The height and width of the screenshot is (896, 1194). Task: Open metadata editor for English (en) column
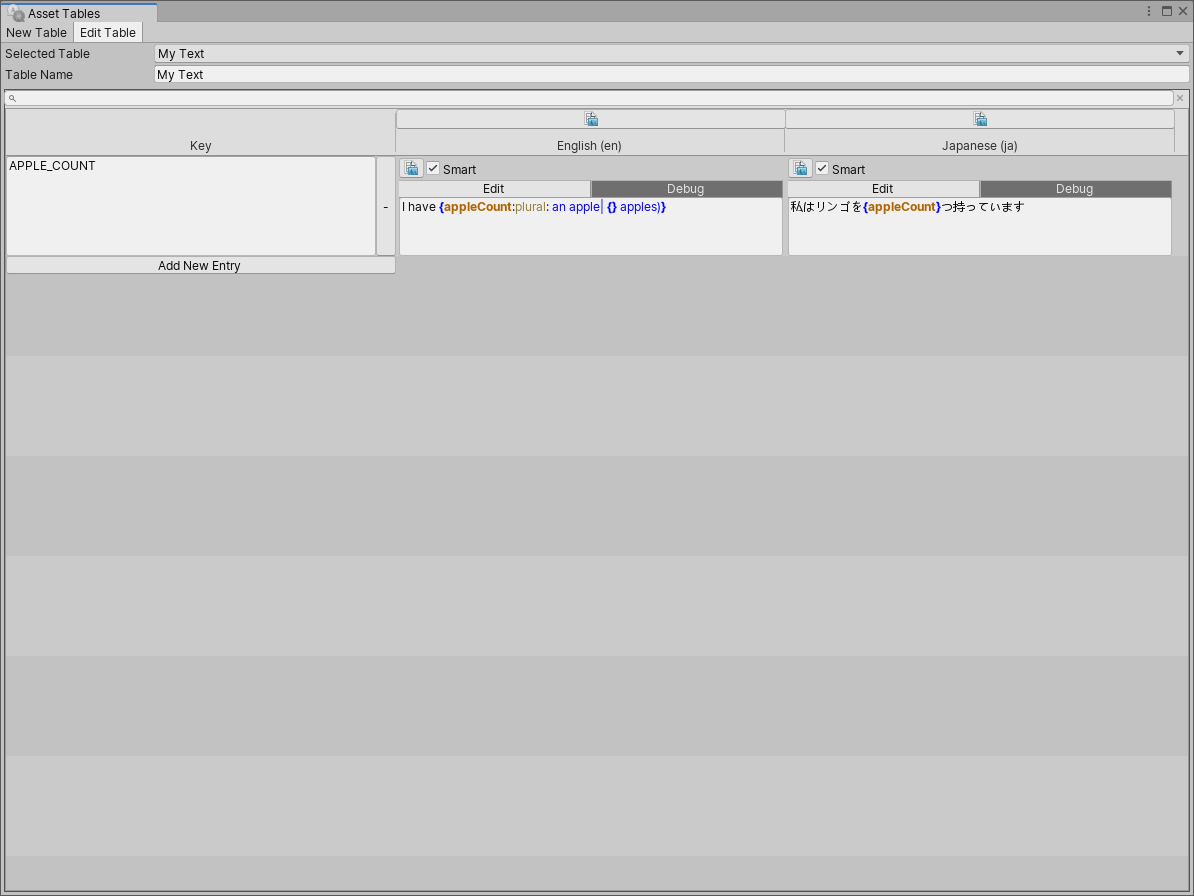click(591, 118)
